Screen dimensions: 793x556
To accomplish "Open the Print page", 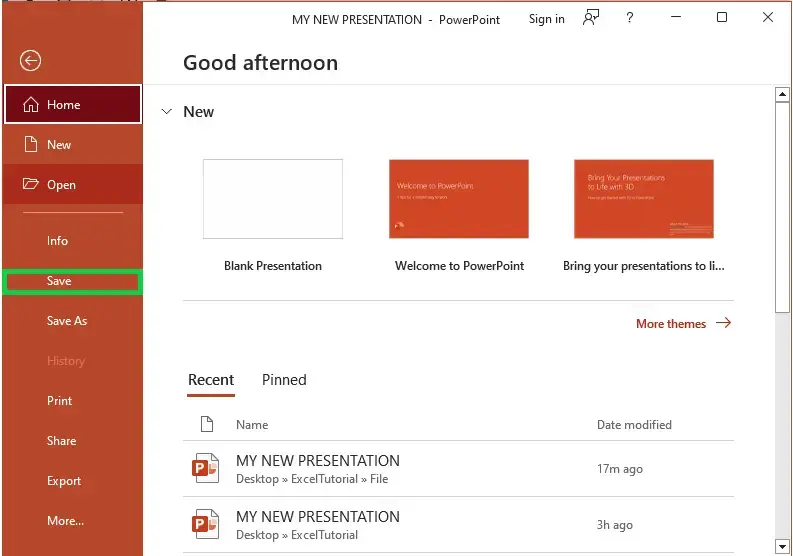I will pyautogui.click(x=73, y=401).
